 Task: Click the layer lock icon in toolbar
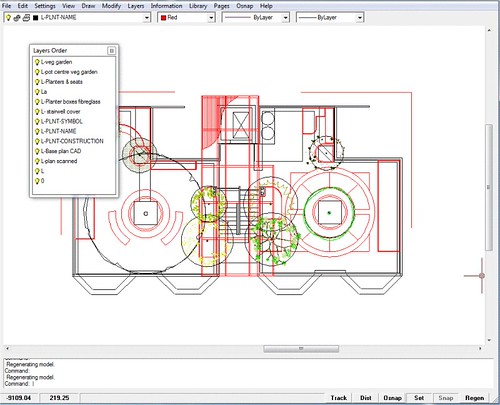pyautogui.click(x=17, y=18)
